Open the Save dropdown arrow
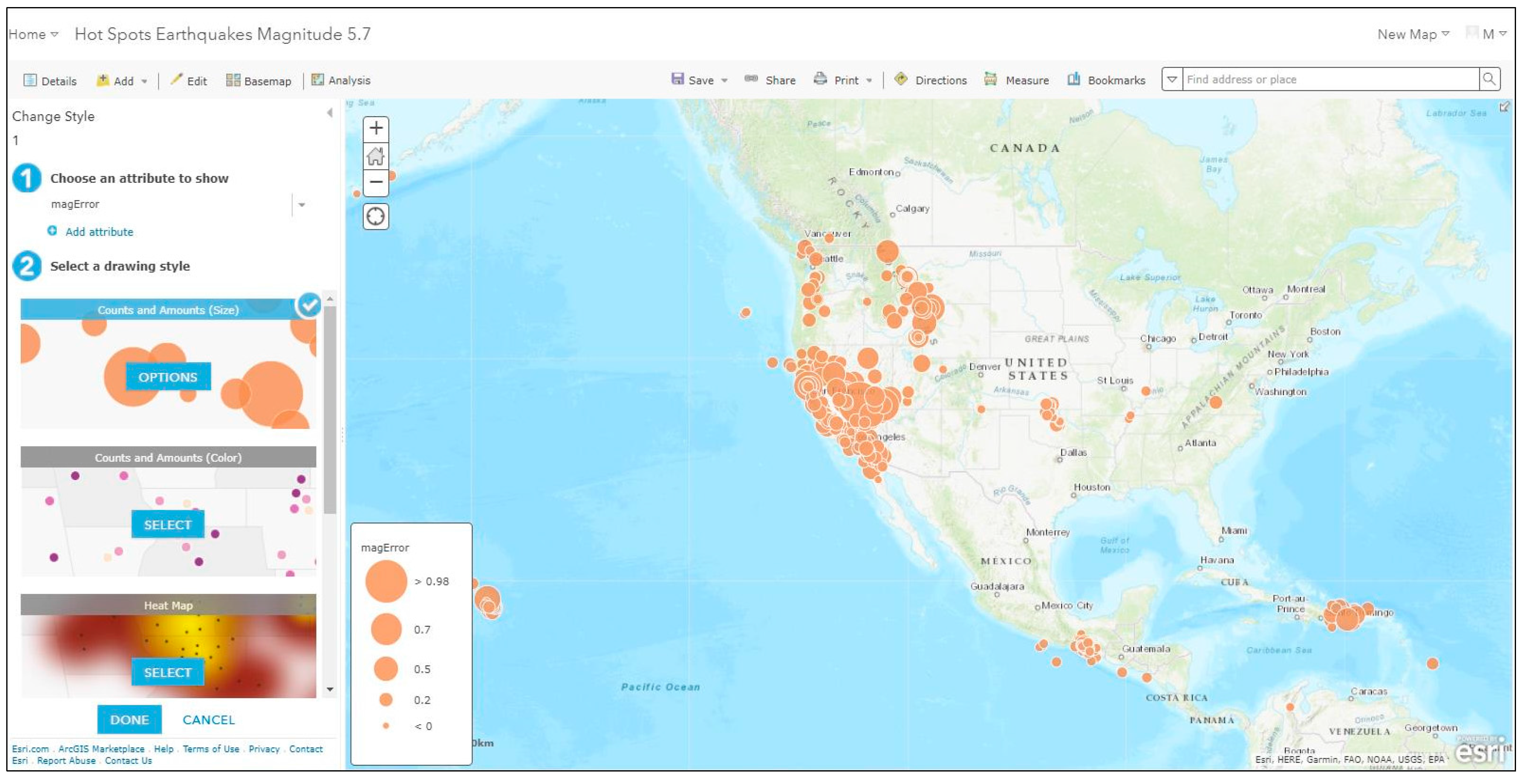This screenshot has height=784, width=1526. [724, 81]
